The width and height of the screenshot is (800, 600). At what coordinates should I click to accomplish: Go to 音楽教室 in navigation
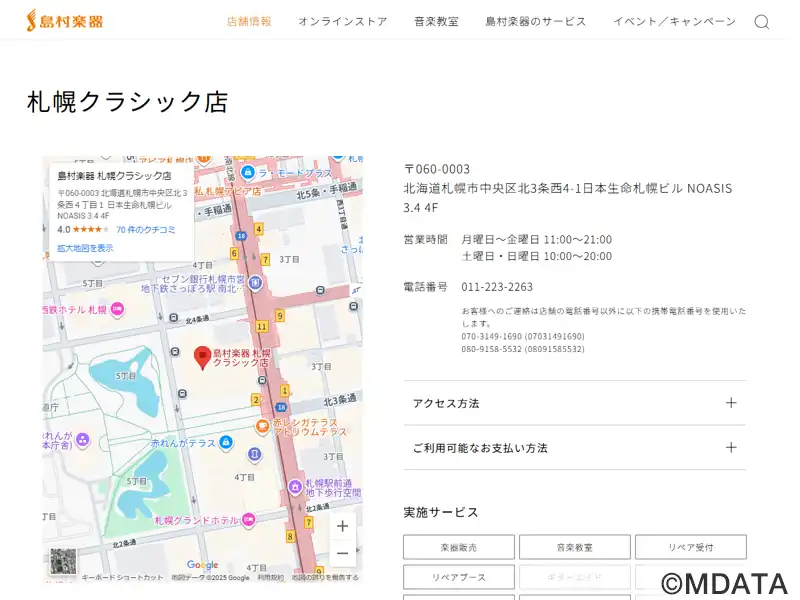pos(436,21)
